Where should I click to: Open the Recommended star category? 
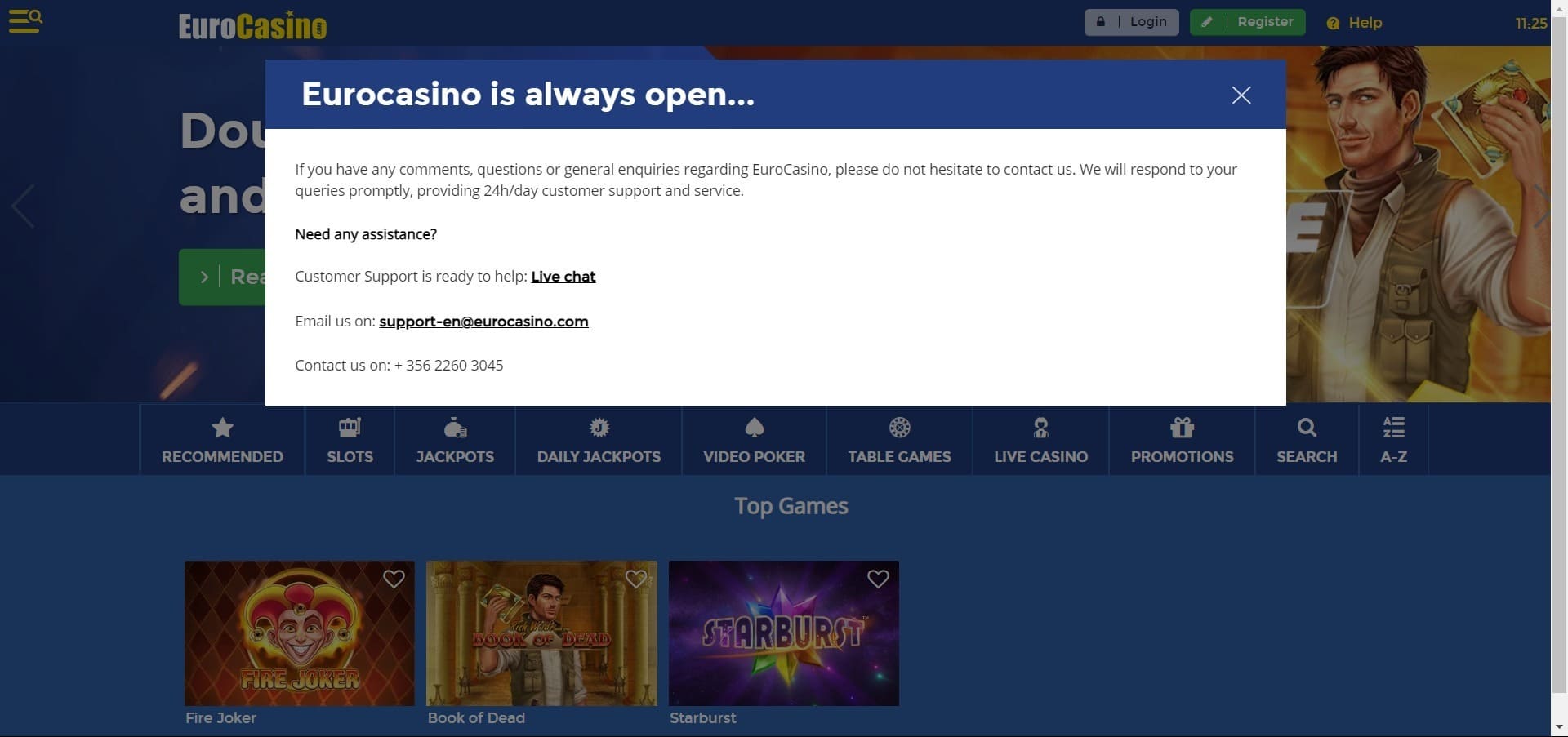pos(222,439)
